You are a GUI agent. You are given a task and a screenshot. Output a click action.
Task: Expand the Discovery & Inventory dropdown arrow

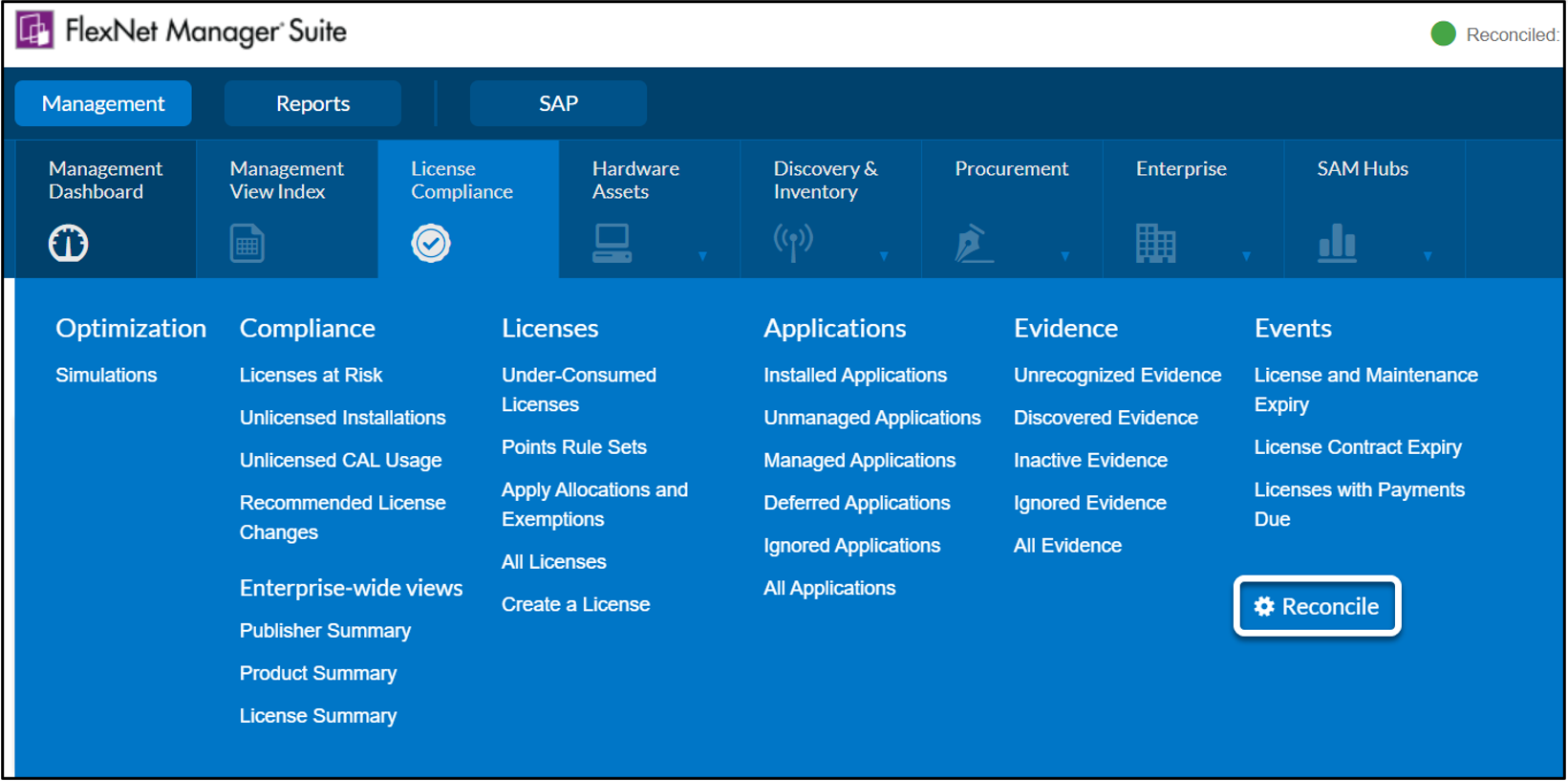click(x=884, y=256)
